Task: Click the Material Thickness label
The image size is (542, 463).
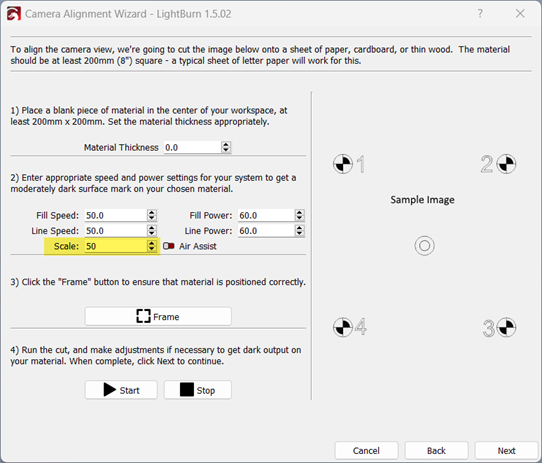Action: pos(121,147)
